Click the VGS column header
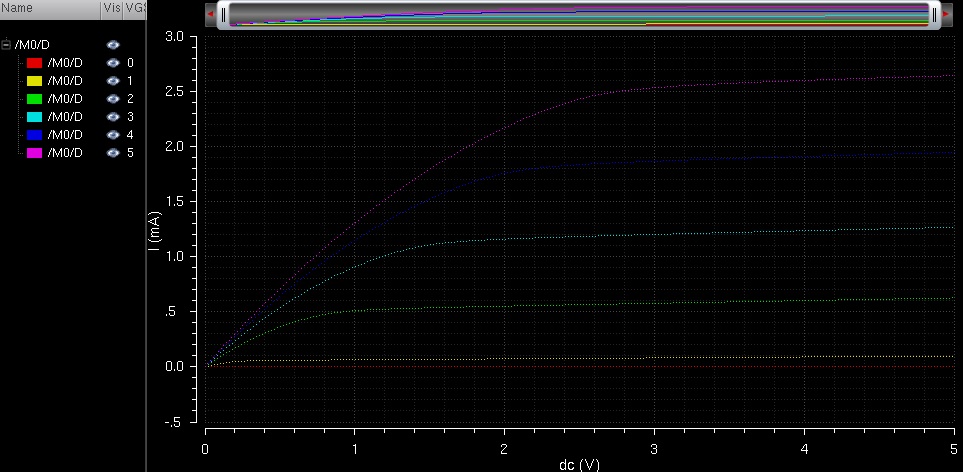This screenshot has width=963, height=472. (134, 8)
